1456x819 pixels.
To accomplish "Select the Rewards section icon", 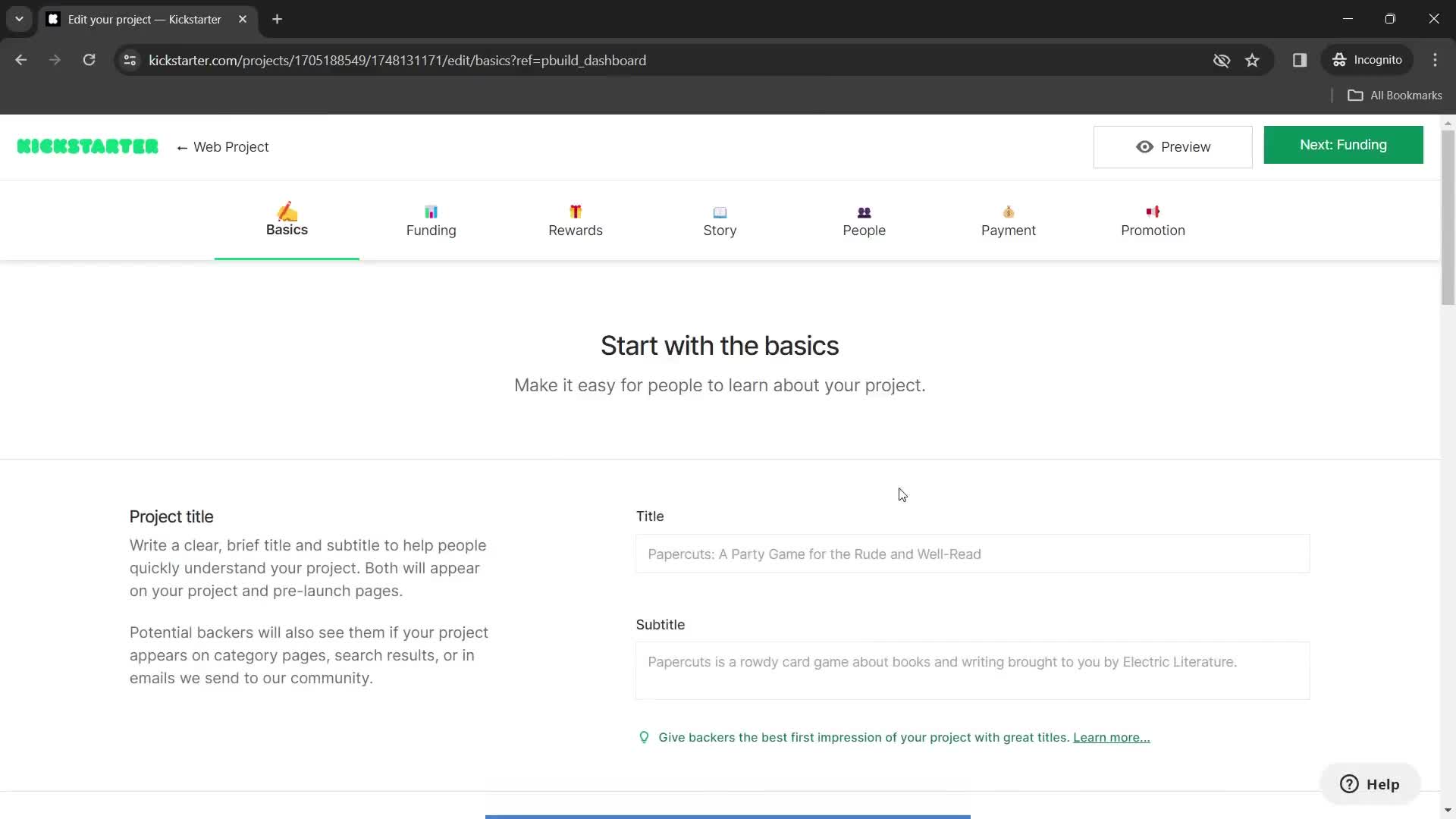I will click(x=575, y=211).
